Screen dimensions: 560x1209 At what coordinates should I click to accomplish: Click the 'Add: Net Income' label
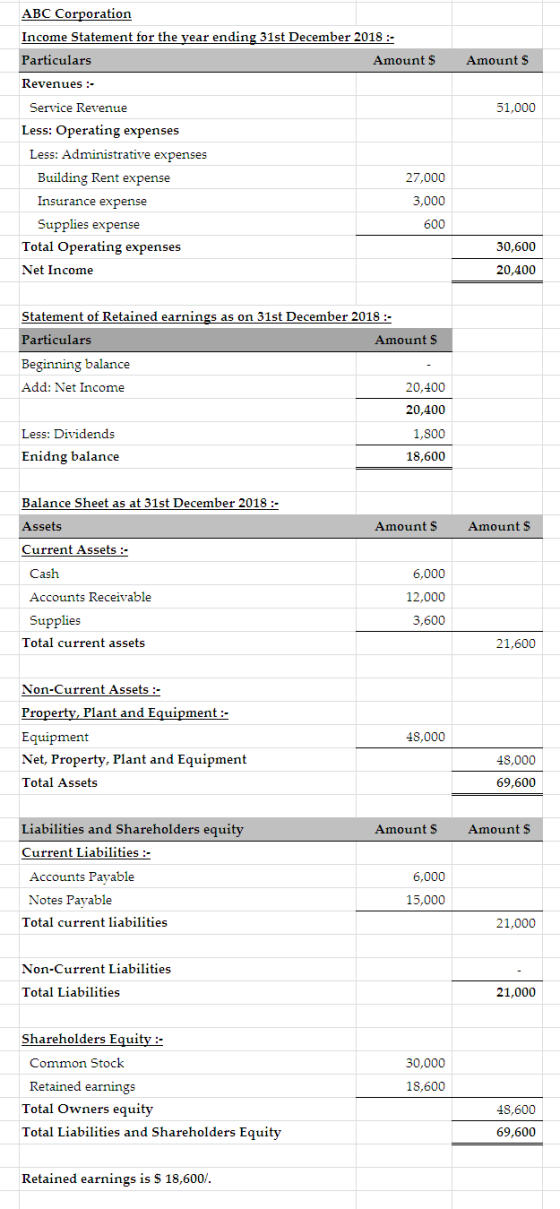[x=73, y=387]
